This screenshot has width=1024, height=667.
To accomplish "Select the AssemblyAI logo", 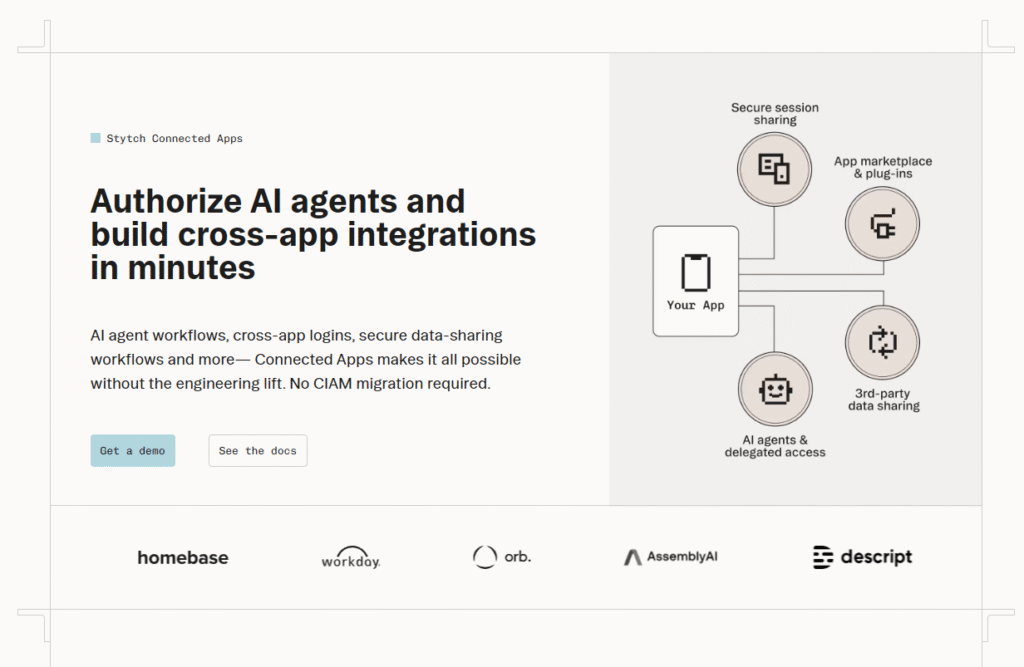I will [671, 557].
